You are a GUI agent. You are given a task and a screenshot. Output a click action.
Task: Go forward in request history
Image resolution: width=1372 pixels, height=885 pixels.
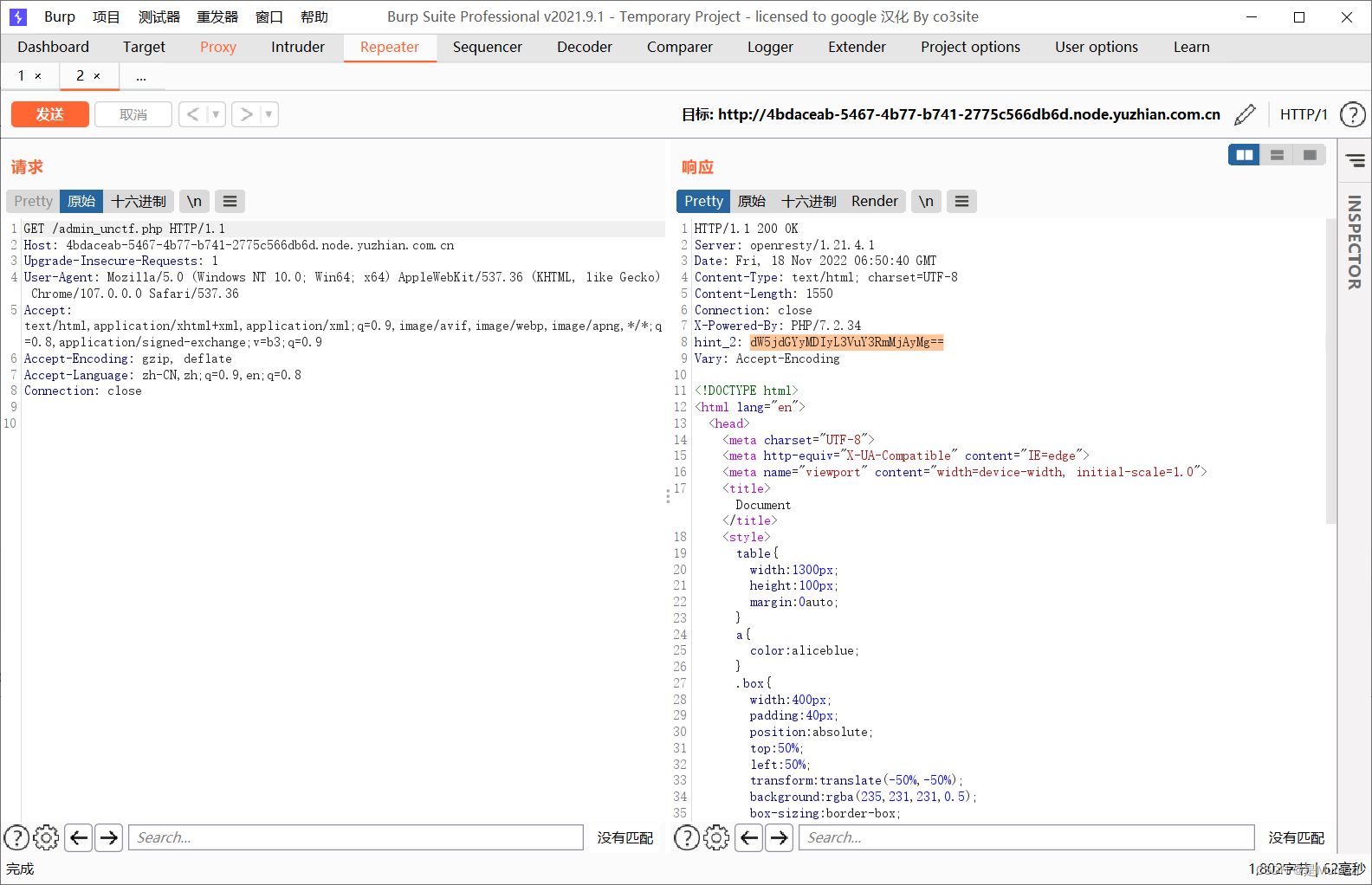point(246,114)
